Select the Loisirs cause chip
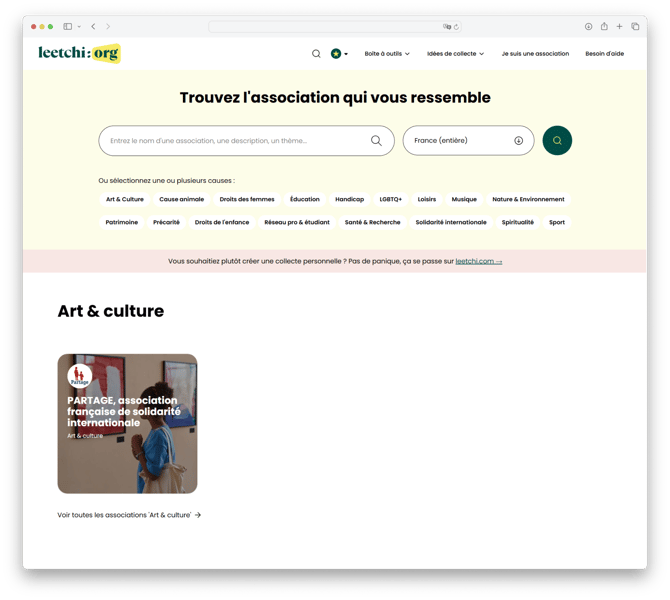670x600 pixels. click(x=427, y=199)
